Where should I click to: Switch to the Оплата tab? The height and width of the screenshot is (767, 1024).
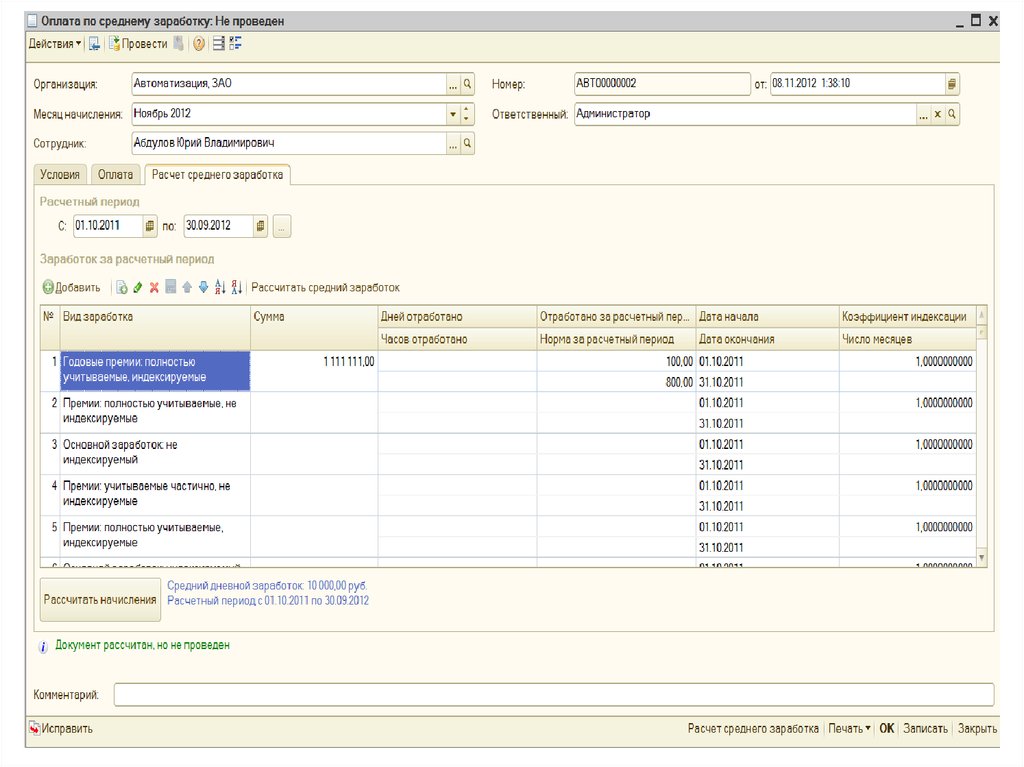116,175
